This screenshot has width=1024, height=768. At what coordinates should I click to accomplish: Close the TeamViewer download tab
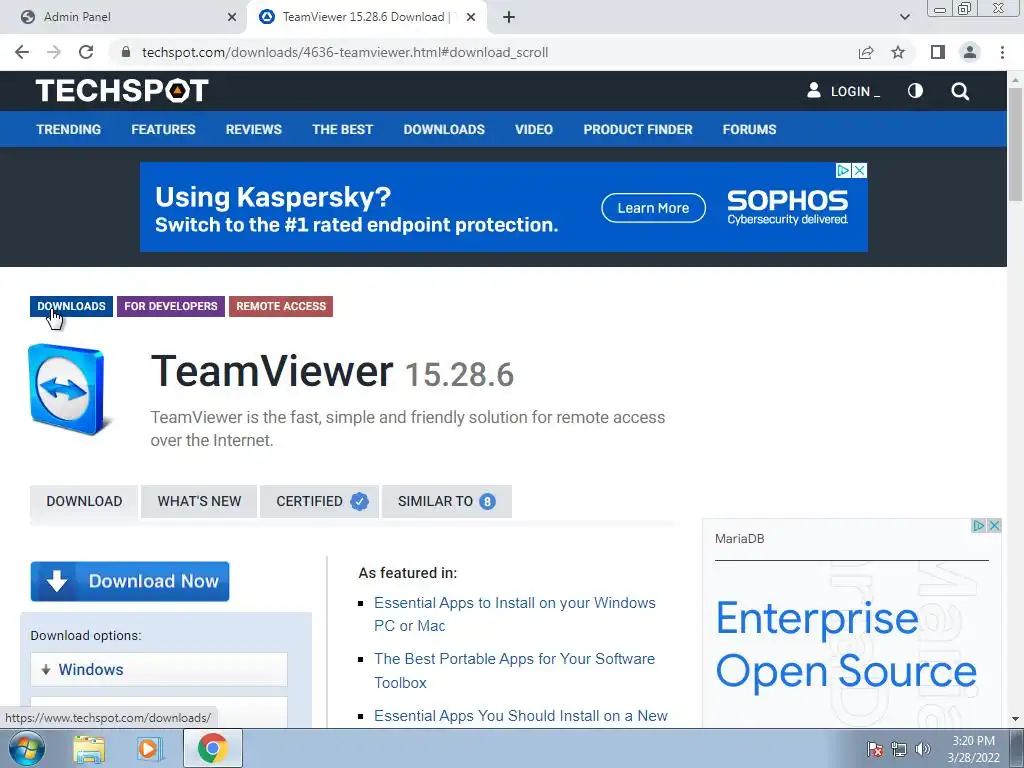(x=471, y=18)
